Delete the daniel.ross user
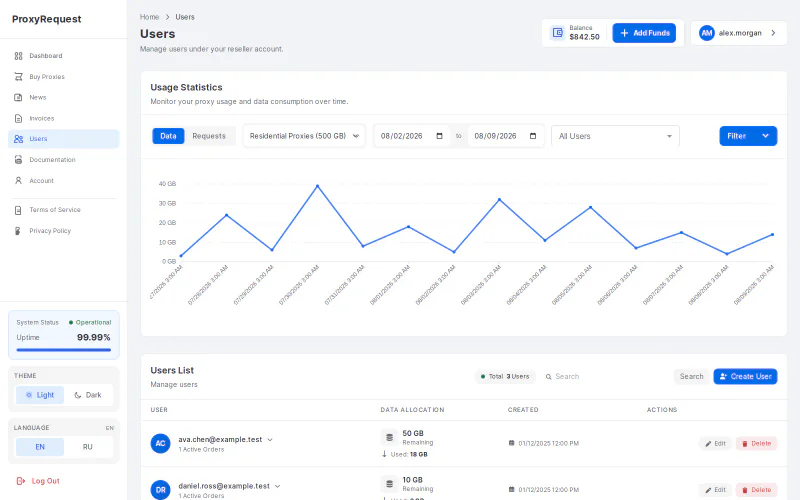The width and height of the screenshot is (800, 500). click(x=756, y=490)
